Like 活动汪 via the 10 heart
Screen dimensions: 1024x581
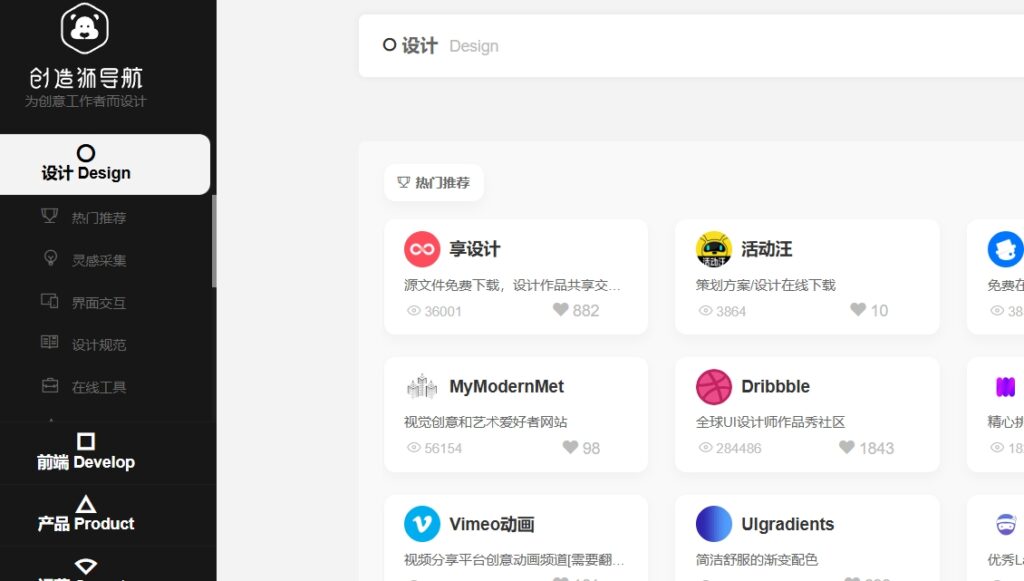click(858, 309)
